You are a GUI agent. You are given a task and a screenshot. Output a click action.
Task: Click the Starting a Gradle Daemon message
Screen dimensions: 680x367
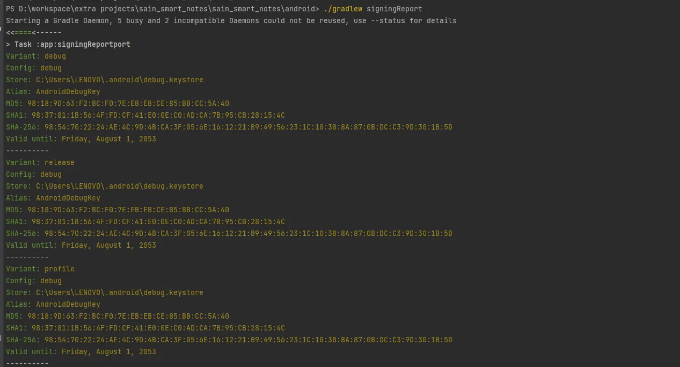pos(231,20)
